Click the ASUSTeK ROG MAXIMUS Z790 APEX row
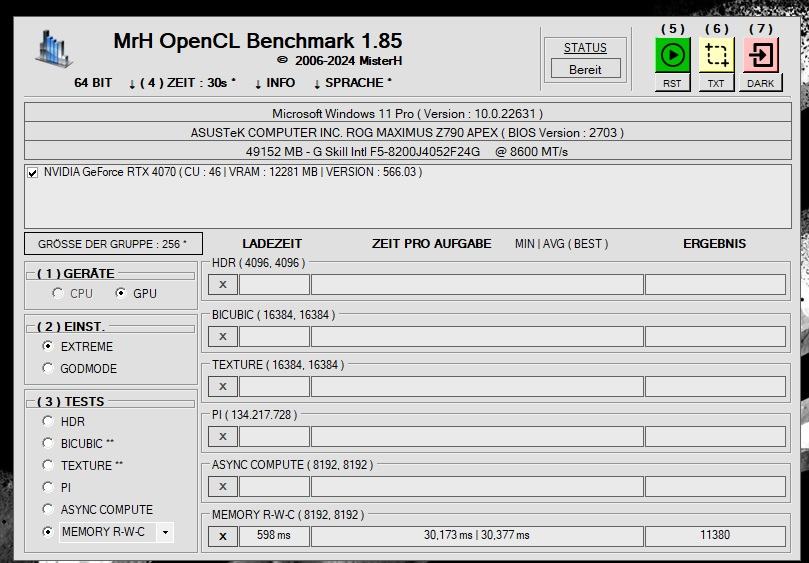 pos(408,132)
